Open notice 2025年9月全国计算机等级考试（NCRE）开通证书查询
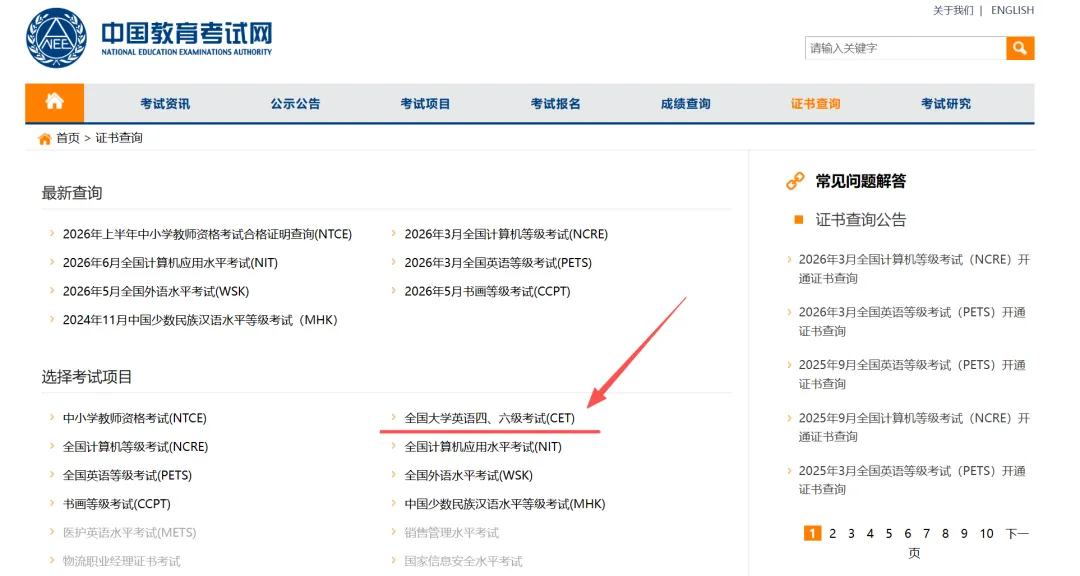Viewport: 1080px width, 576px height. click(914, 427)
